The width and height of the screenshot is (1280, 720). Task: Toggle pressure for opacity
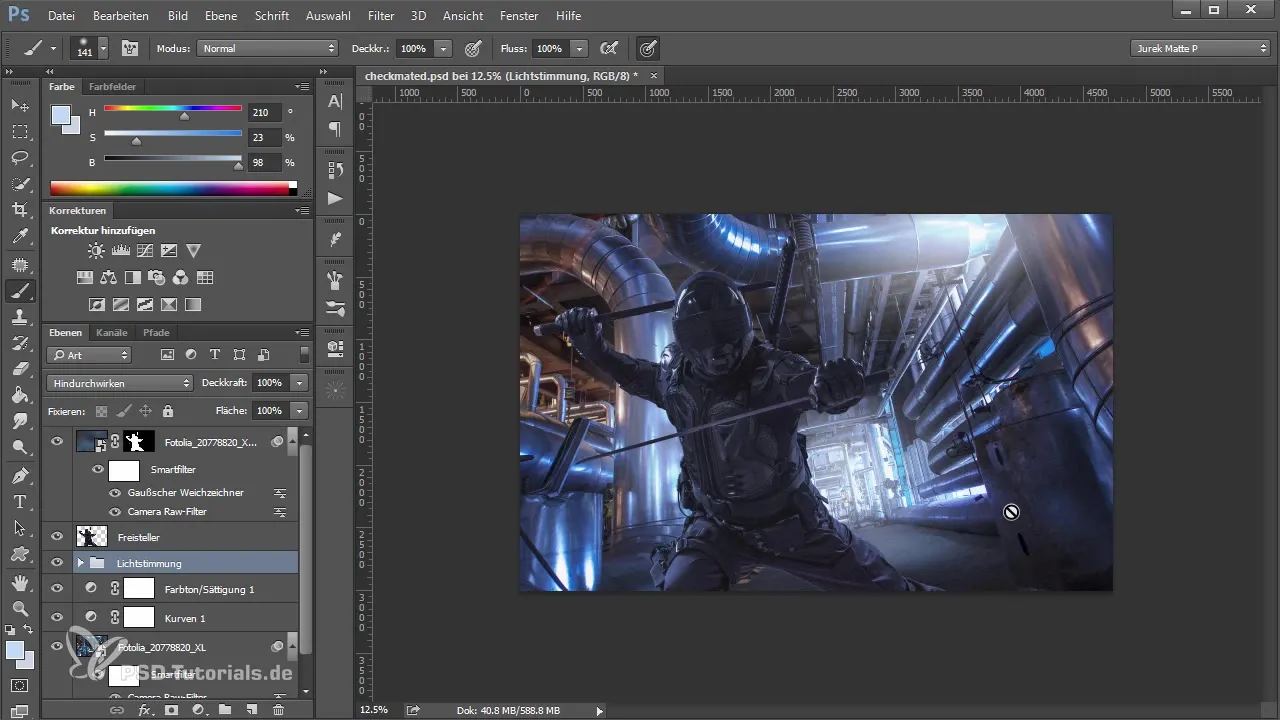coord(473,48)
